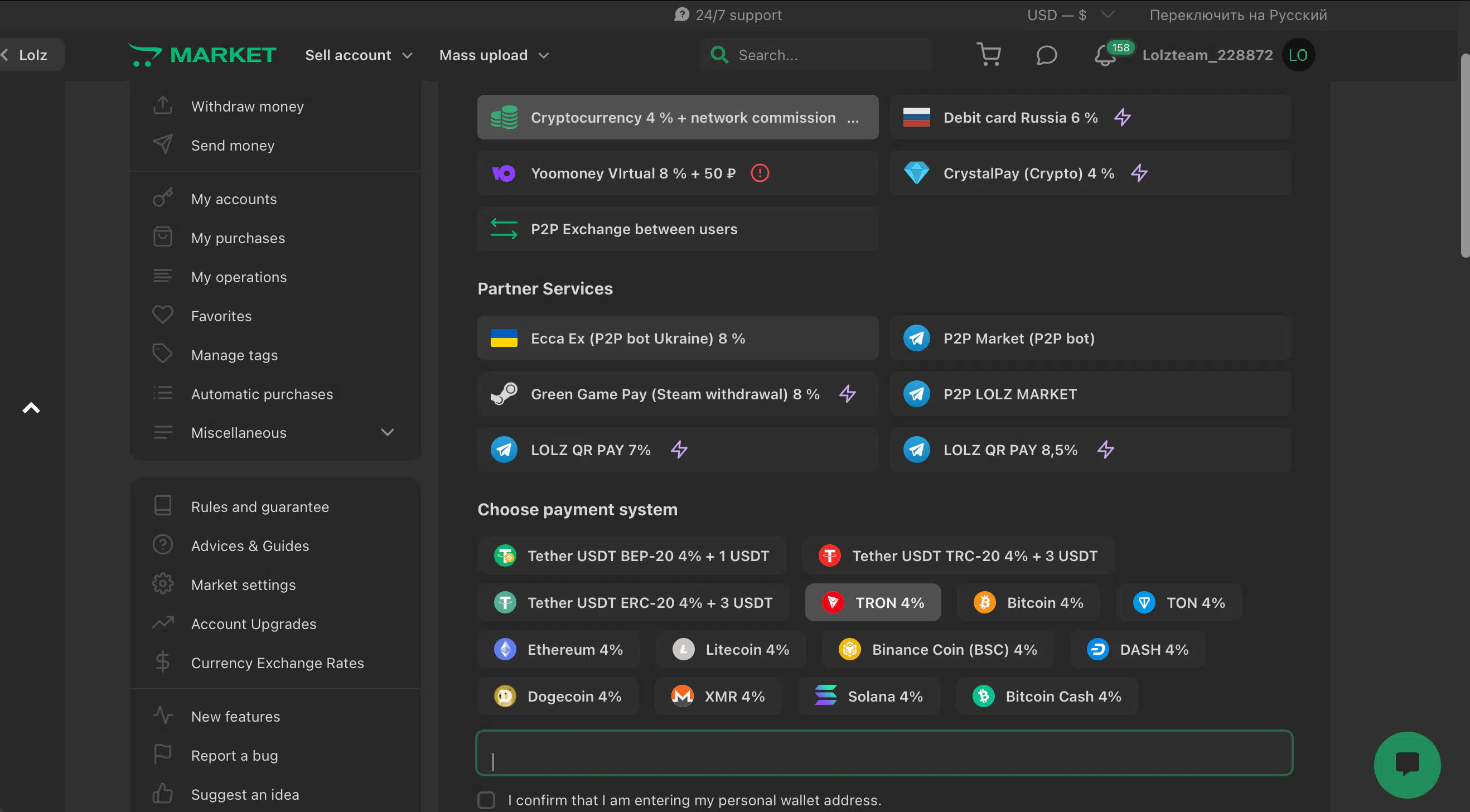This screenshot has height=812, width=1470.
Task: Click the Send money paper plane icon
Action: click(x=163, y=144)
